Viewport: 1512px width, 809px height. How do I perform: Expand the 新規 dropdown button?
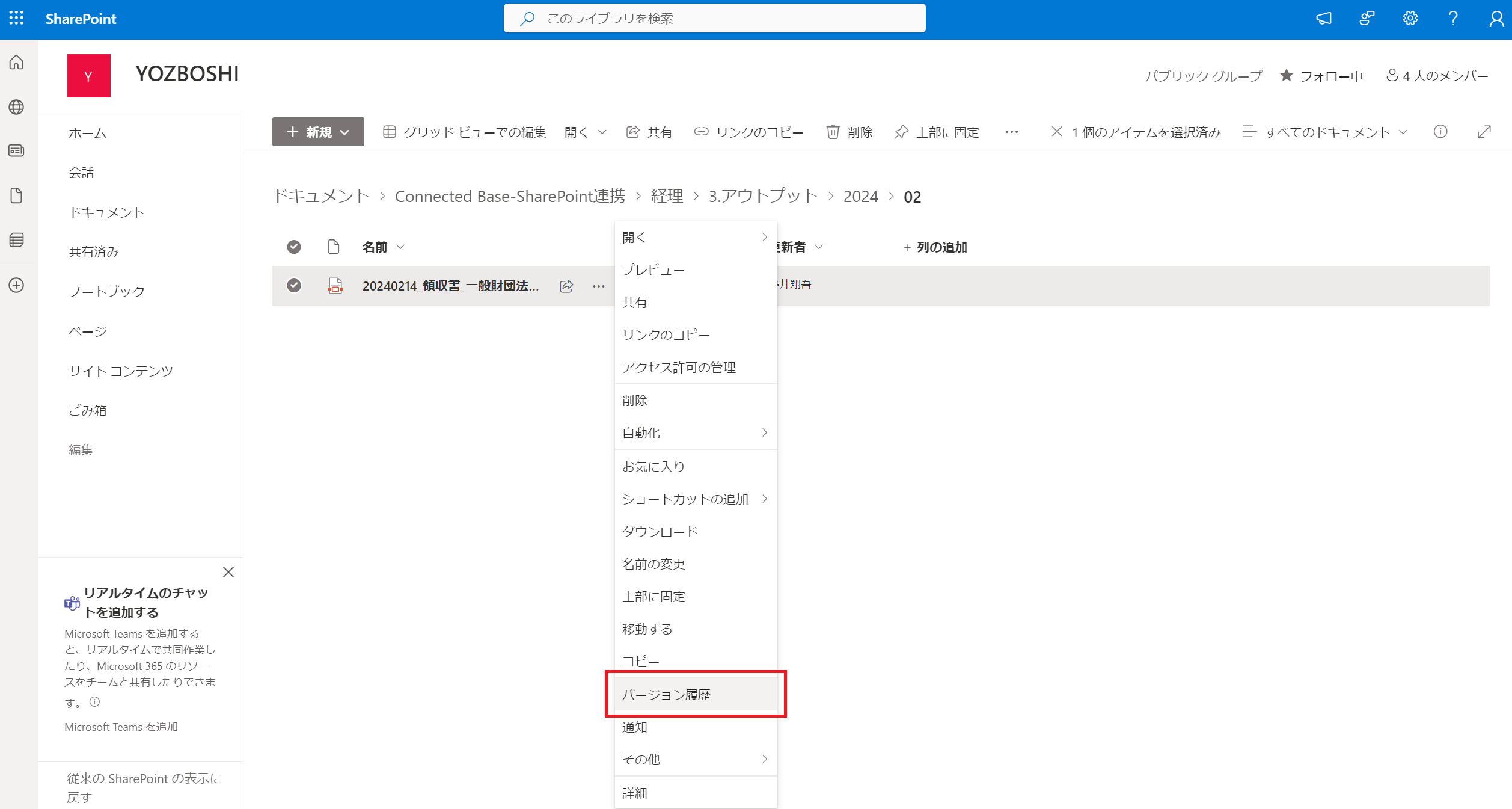point(318,132)
